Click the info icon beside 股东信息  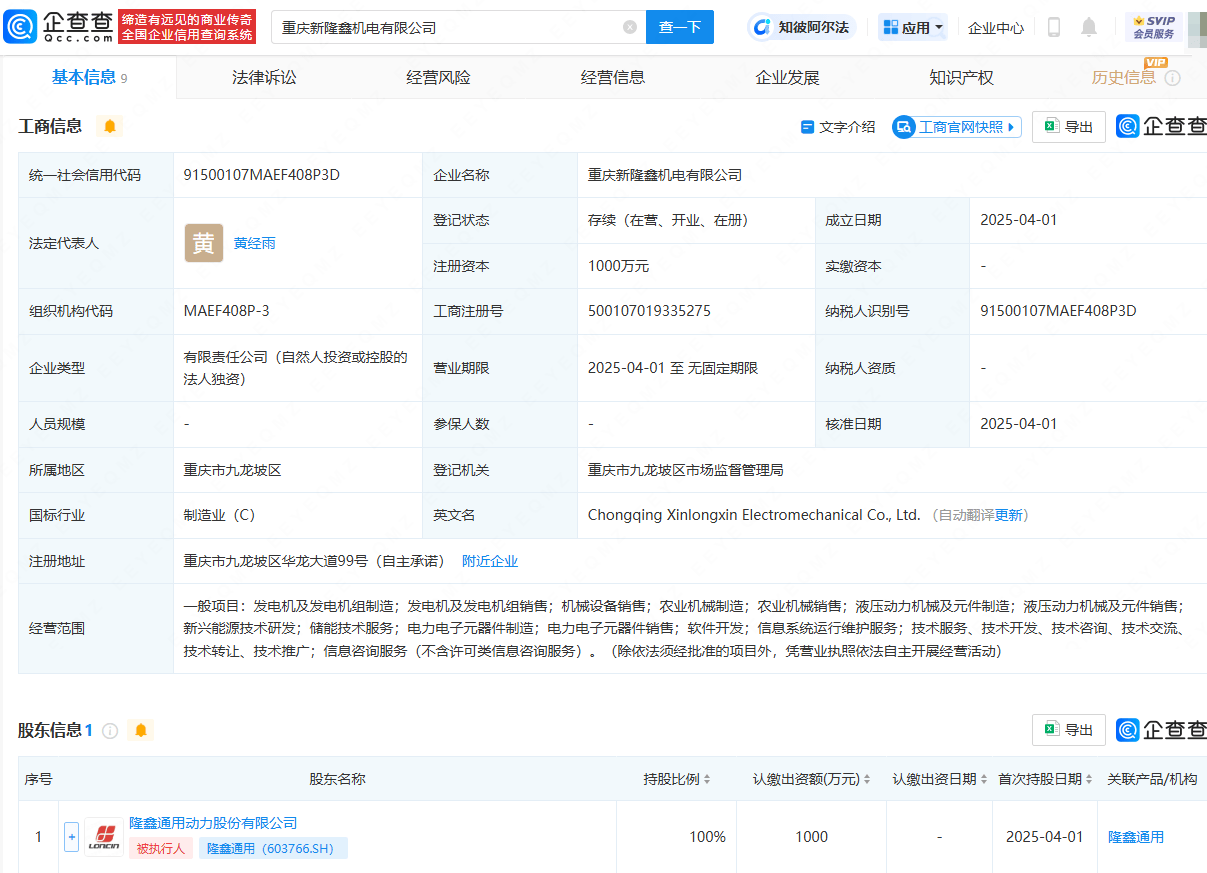click(110, 730)
